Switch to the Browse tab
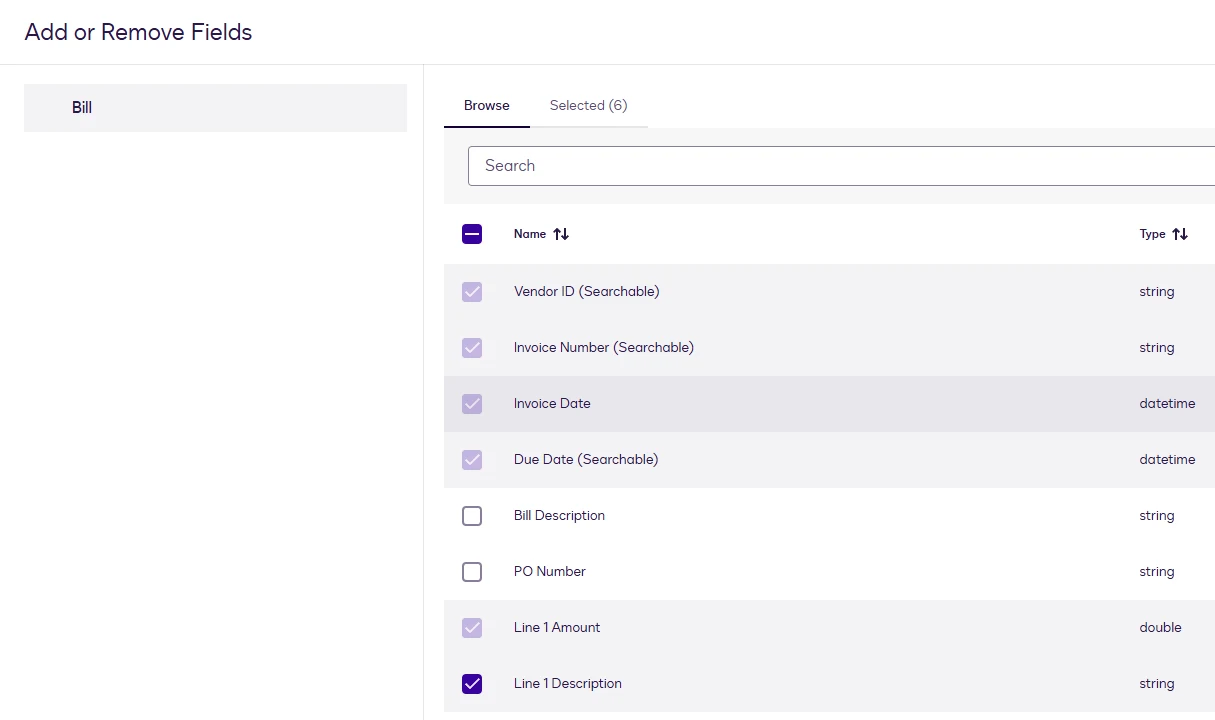Viewport: 1215px width, 720px height. tap(487, 105)
